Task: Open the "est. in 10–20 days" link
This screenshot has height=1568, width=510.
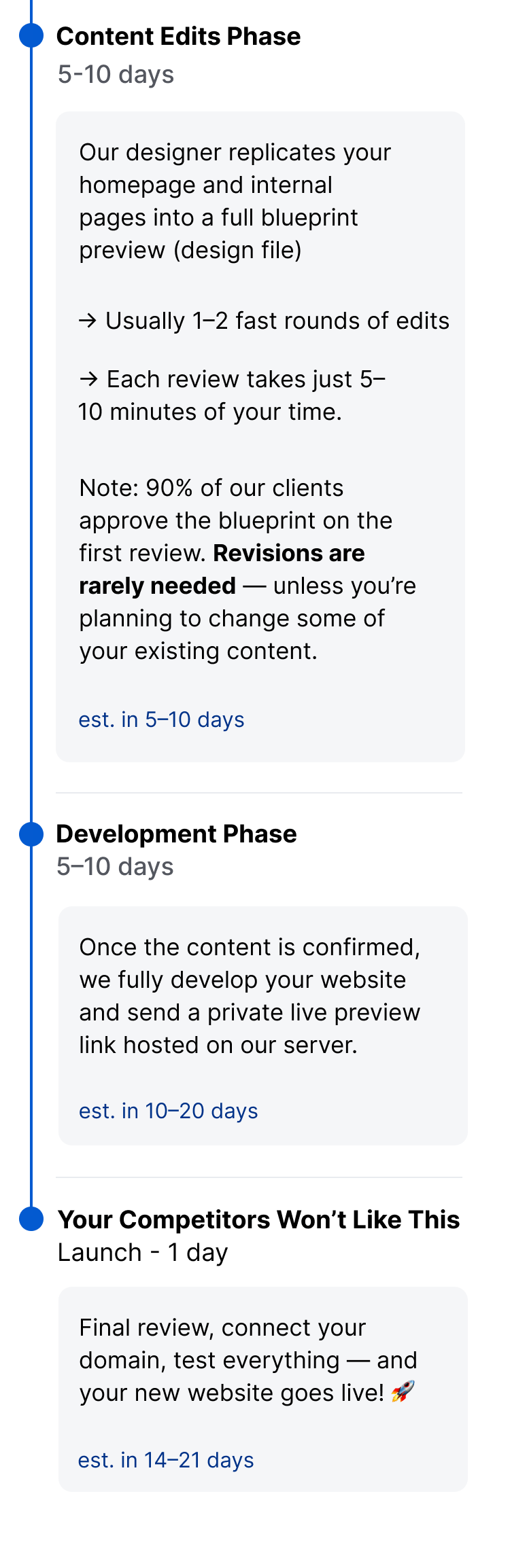Action: pos(168,1111)
